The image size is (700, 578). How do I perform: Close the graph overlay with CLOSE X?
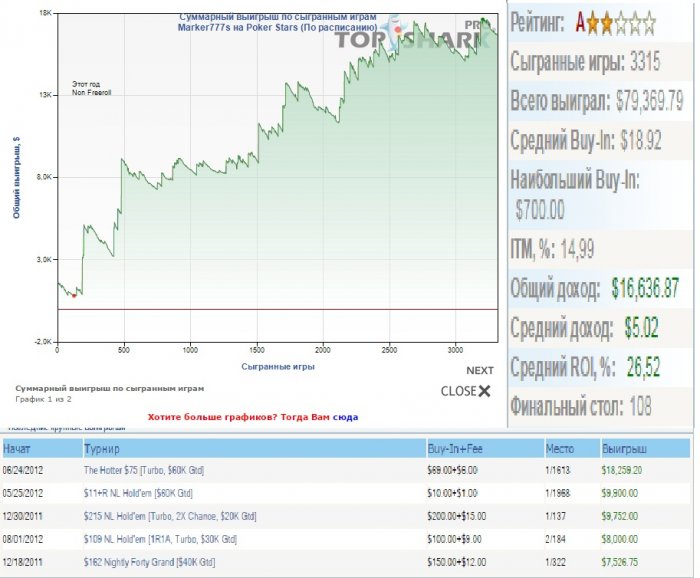coord(466,391)
